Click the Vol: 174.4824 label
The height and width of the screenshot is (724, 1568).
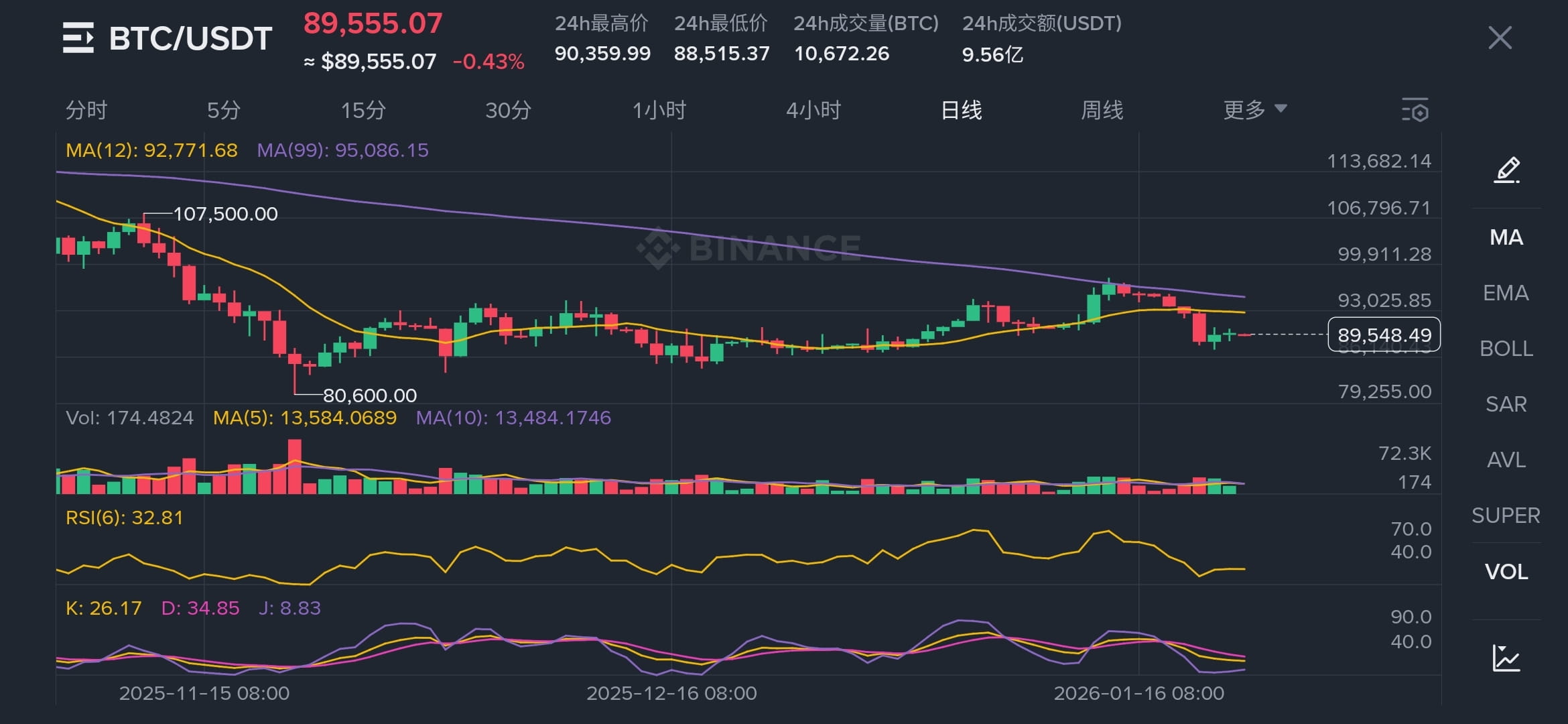(x=129, y=418)
